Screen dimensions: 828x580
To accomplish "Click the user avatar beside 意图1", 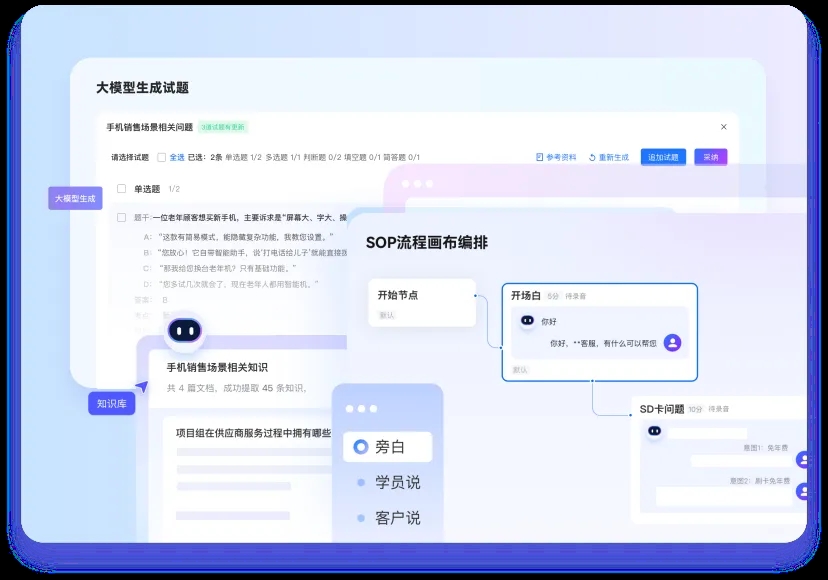I will click(802, 459).
